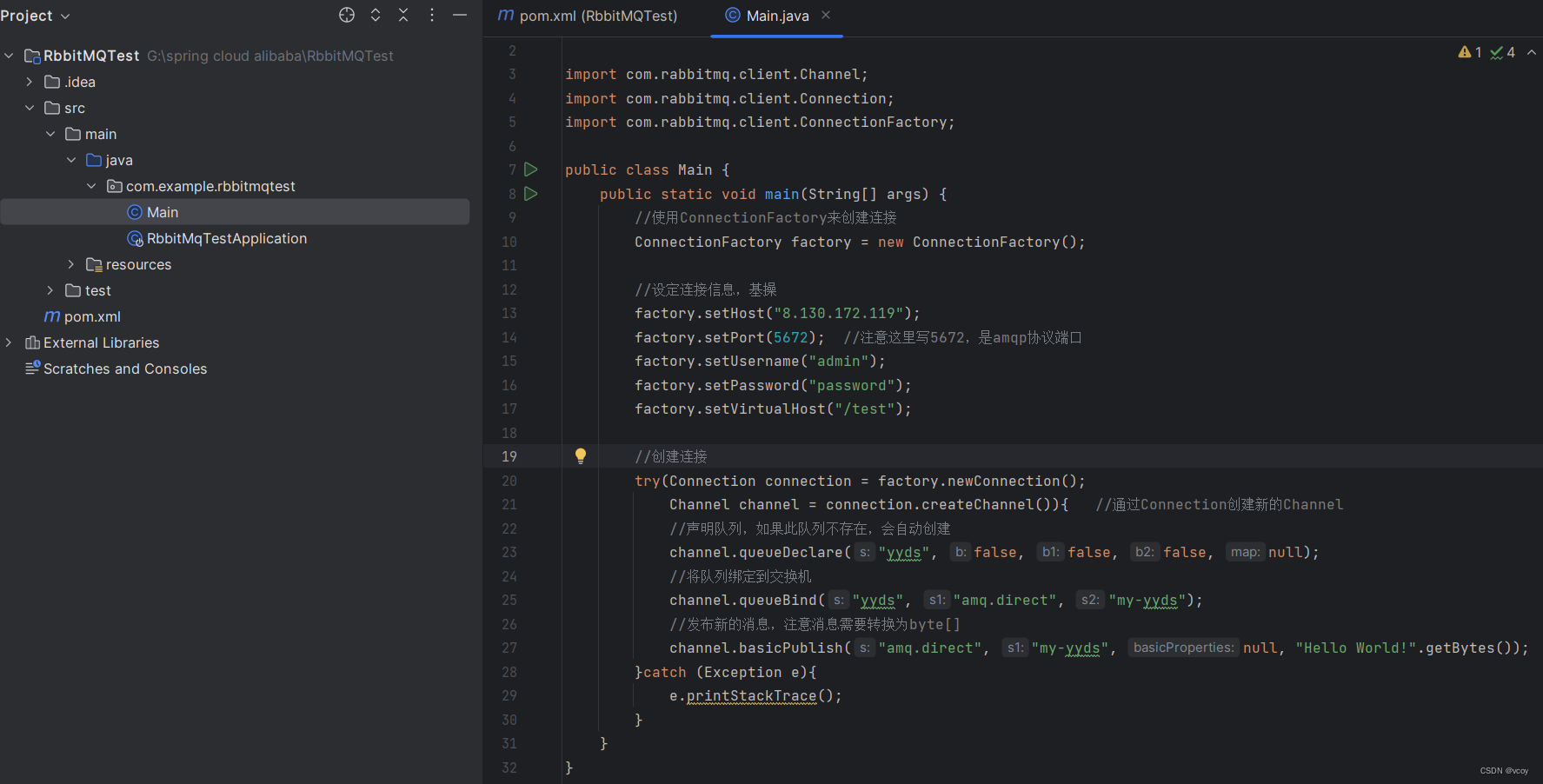Screen dimensions: 1543x784
Task: Click the "basicProperties:" hint on line 27
Action: click(1183, 648)
